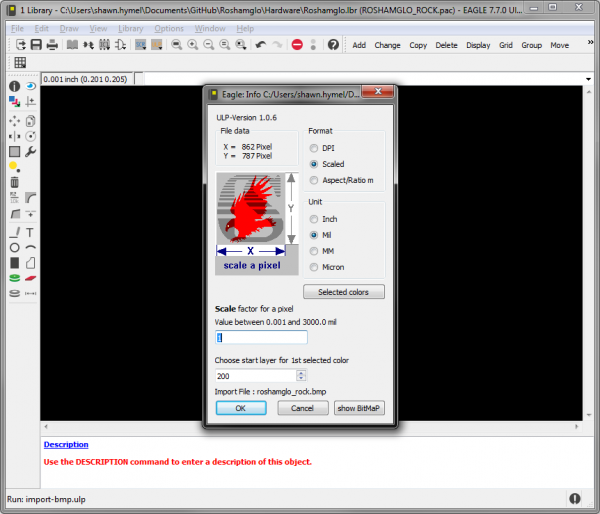Select the Change (wrench) tool
Viewport: 600px width, 514px height.
31,152
